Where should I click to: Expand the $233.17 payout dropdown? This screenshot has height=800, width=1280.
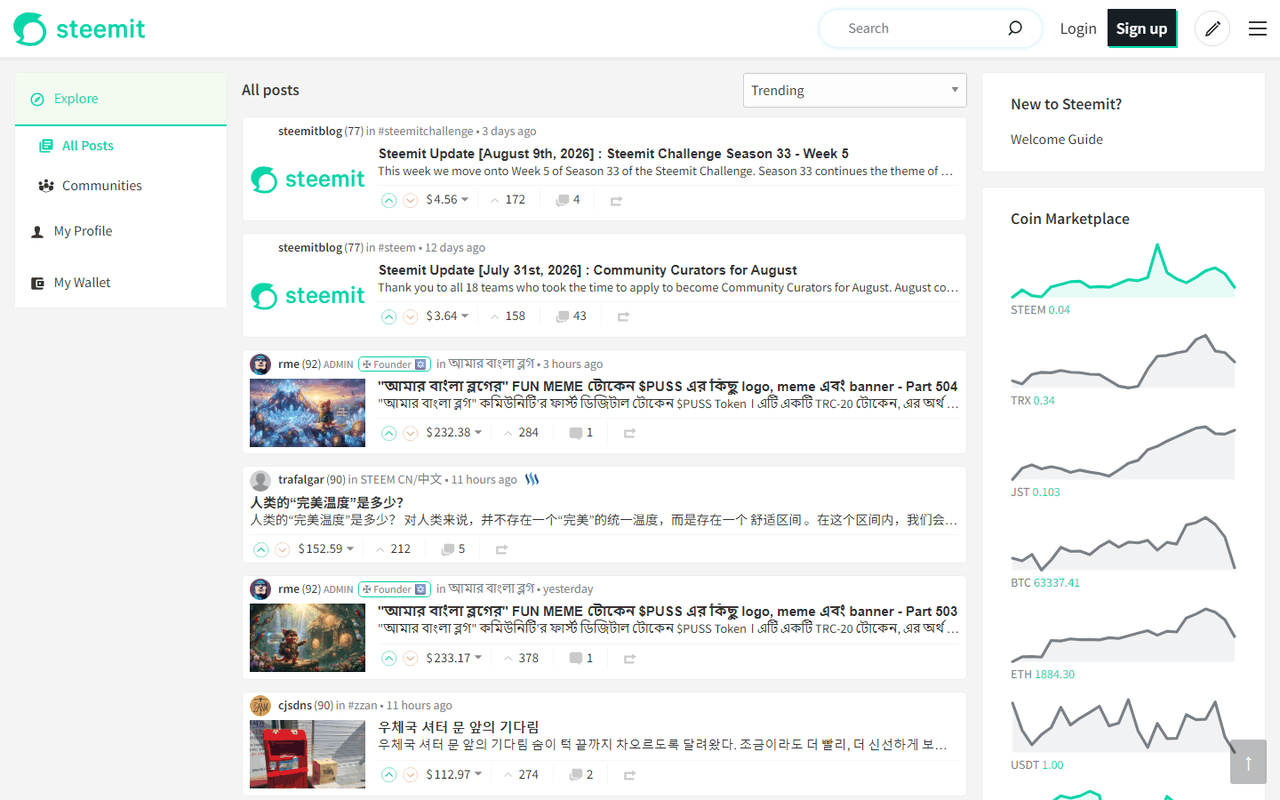pyautogui.click(x=454, y=658)
